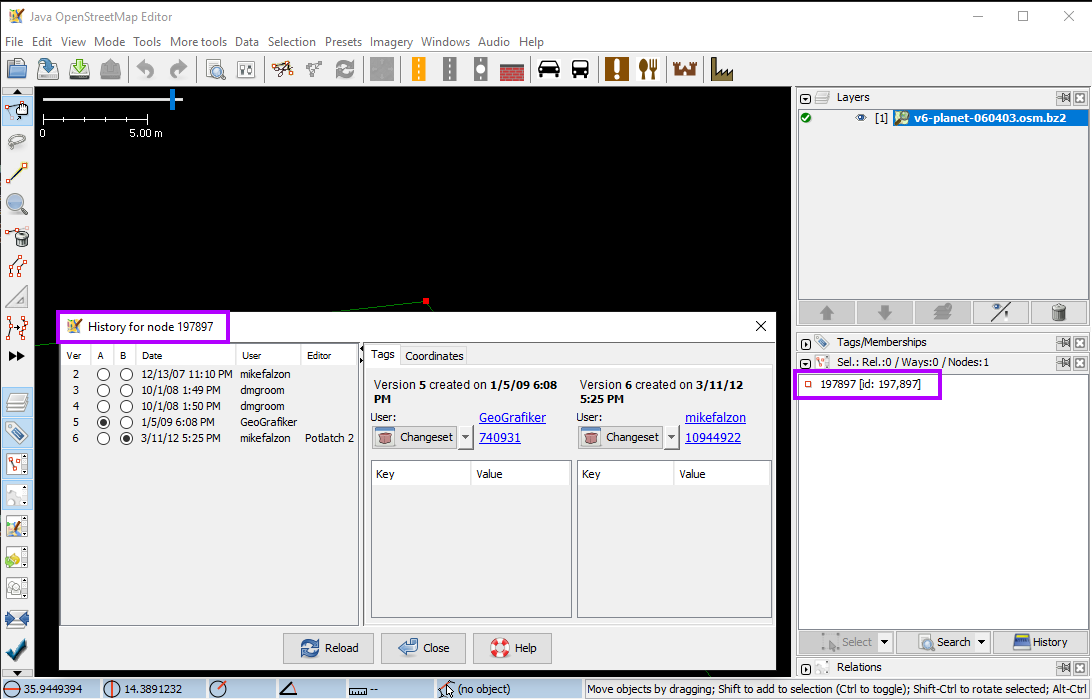Select version 4 radio button in column A
Image resolution: width=1092 pixels, height=699 pixels.
coord(102,407)
